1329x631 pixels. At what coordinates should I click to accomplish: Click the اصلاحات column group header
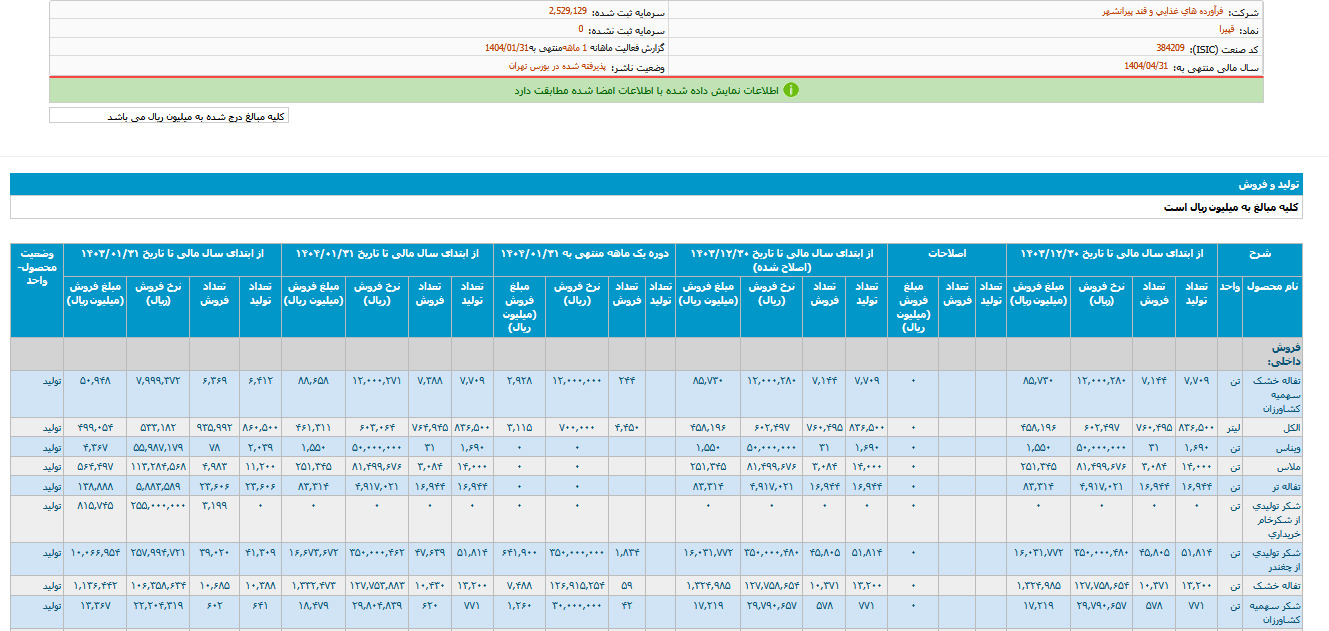pyautogui.click(x=952, y=254)
